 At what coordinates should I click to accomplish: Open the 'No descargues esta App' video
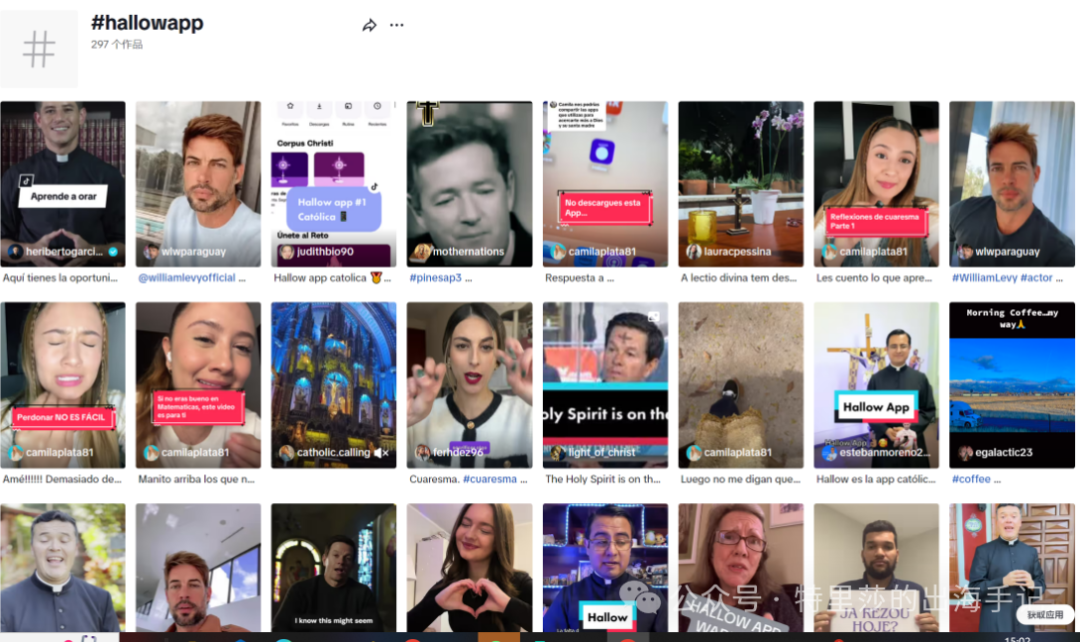[605, 184]
